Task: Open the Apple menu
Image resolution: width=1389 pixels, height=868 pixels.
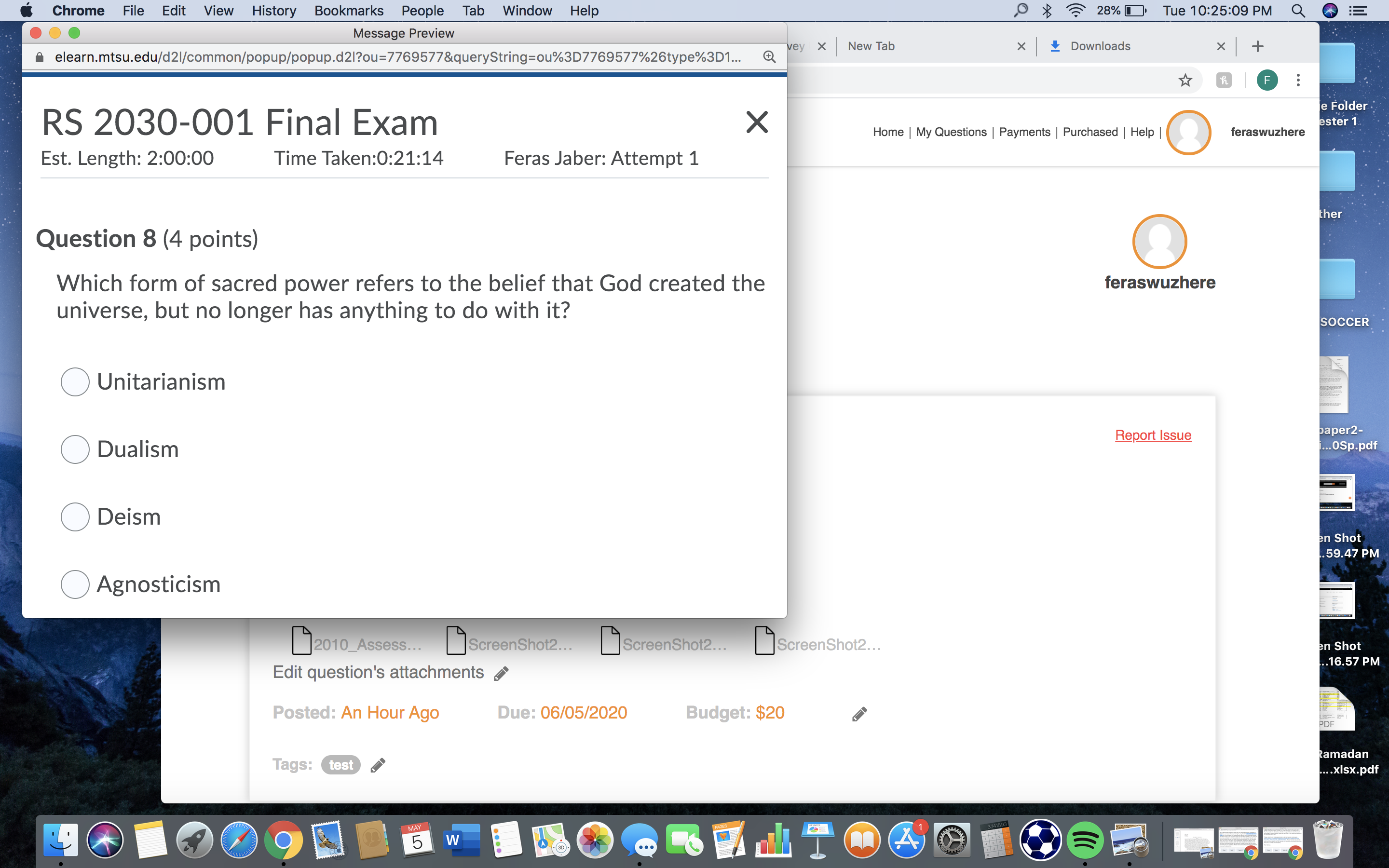Action: click(x=27, y=10)
